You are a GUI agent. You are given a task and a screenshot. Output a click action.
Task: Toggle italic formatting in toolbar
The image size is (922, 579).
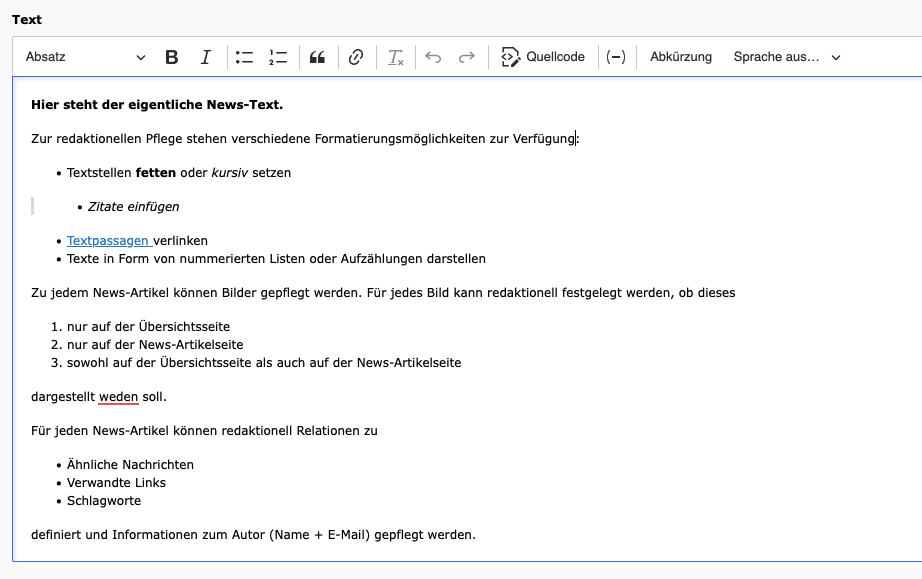click(206, 57)
